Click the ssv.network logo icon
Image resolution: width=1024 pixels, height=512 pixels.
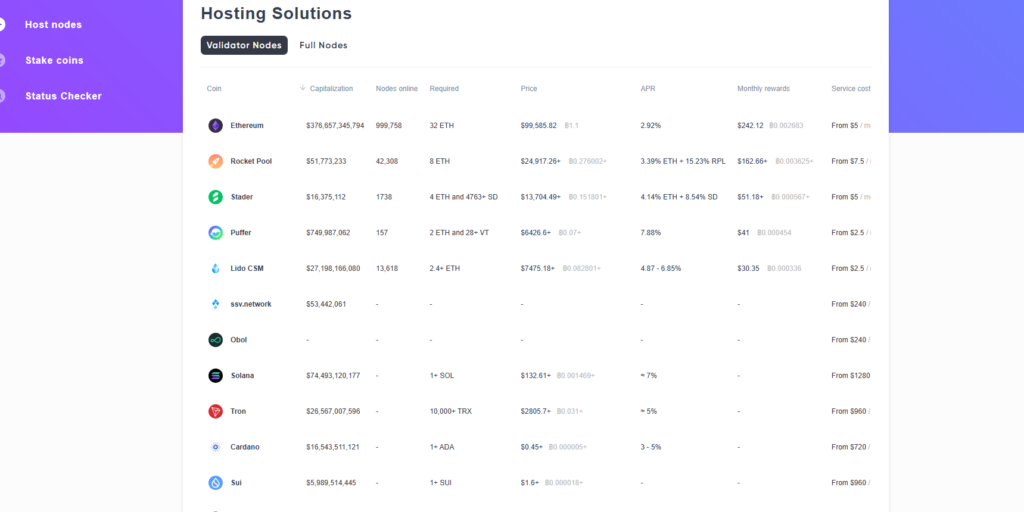(x=215, y=304)
